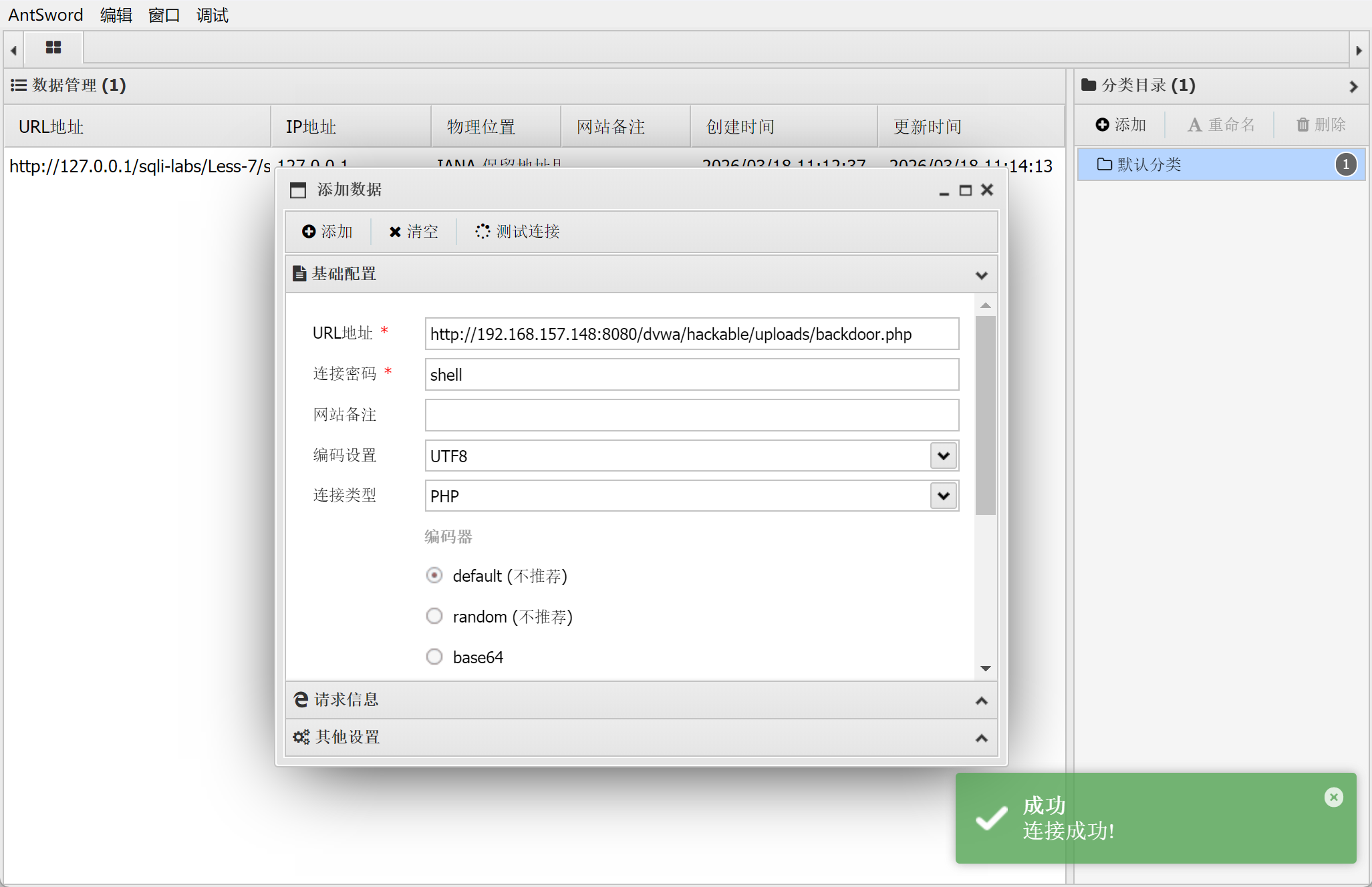Click the 网站备注 column header
1372x887 pixels.
pos(626,126)
